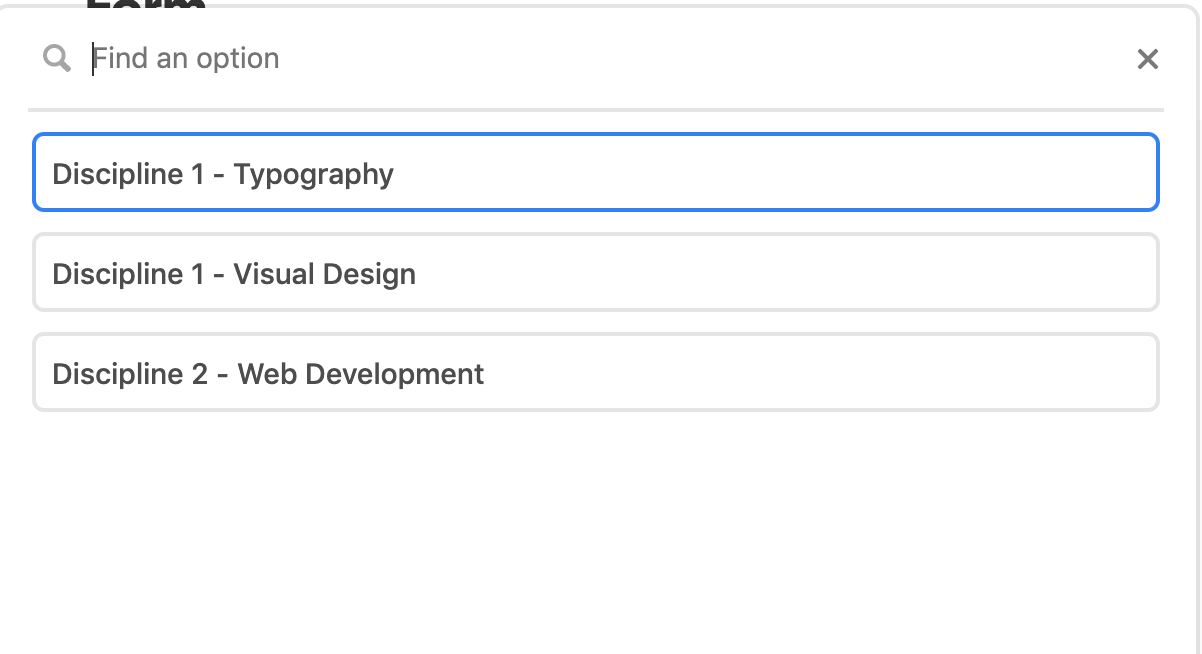
Task: Close the option picker with the X
Action: (x=1148, y=59)
